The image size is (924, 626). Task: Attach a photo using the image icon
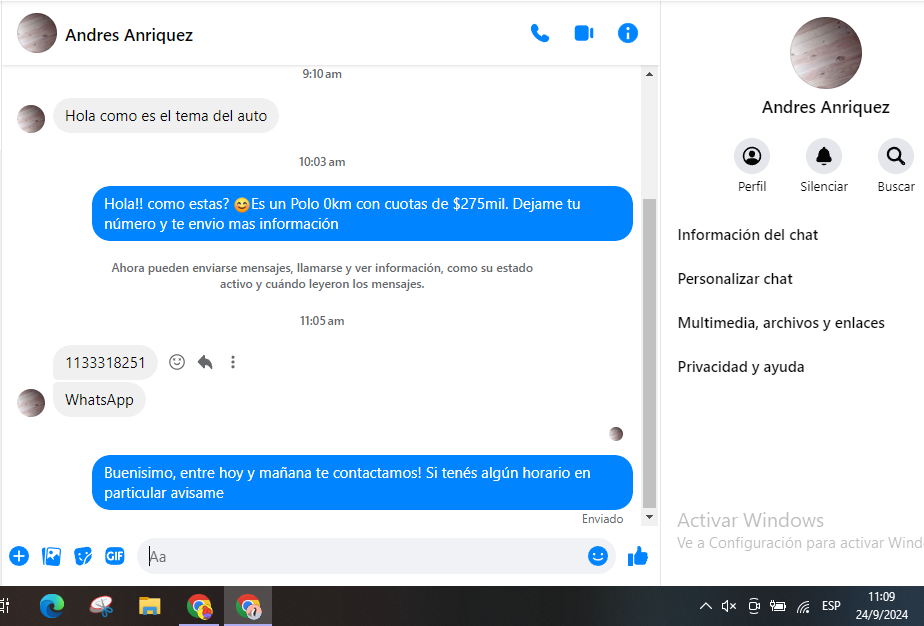pyautogui.click(x=51, y=556)
